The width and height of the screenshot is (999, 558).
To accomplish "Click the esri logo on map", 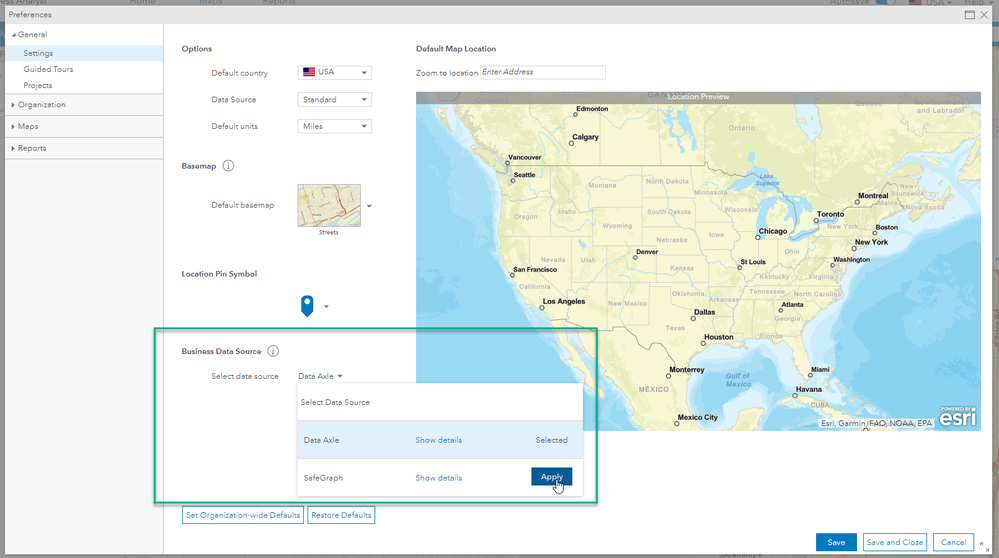I will tap(958, 417).
